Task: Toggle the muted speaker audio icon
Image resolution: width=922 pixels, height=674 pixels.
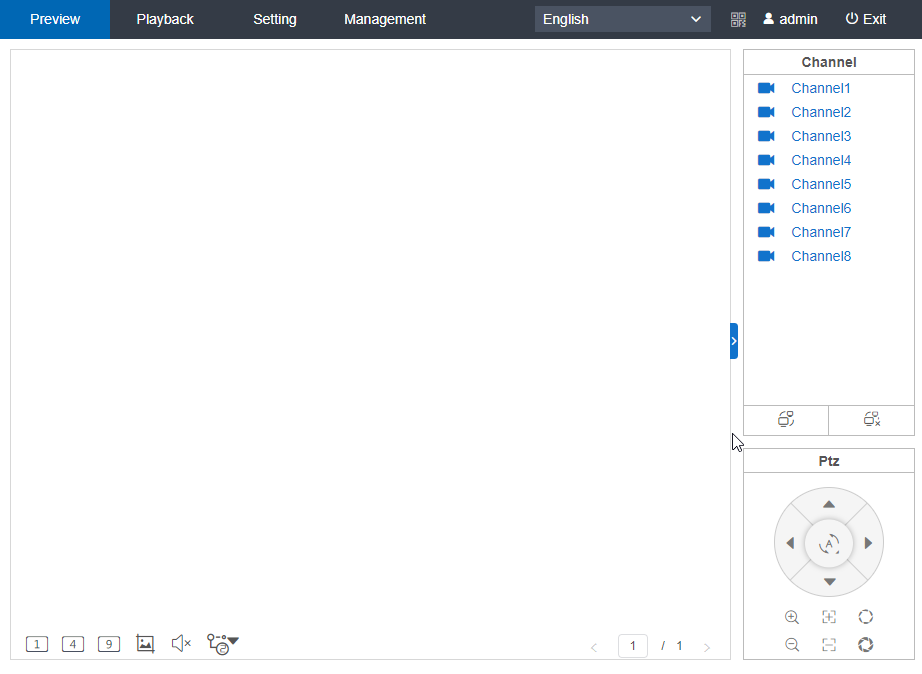Action: pos(181,644)
